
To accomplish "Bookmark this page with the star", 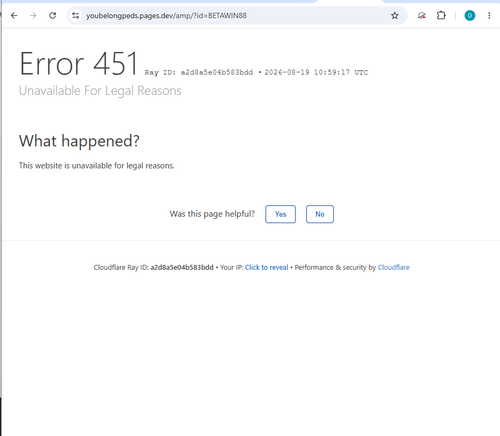I will [395, 15].
